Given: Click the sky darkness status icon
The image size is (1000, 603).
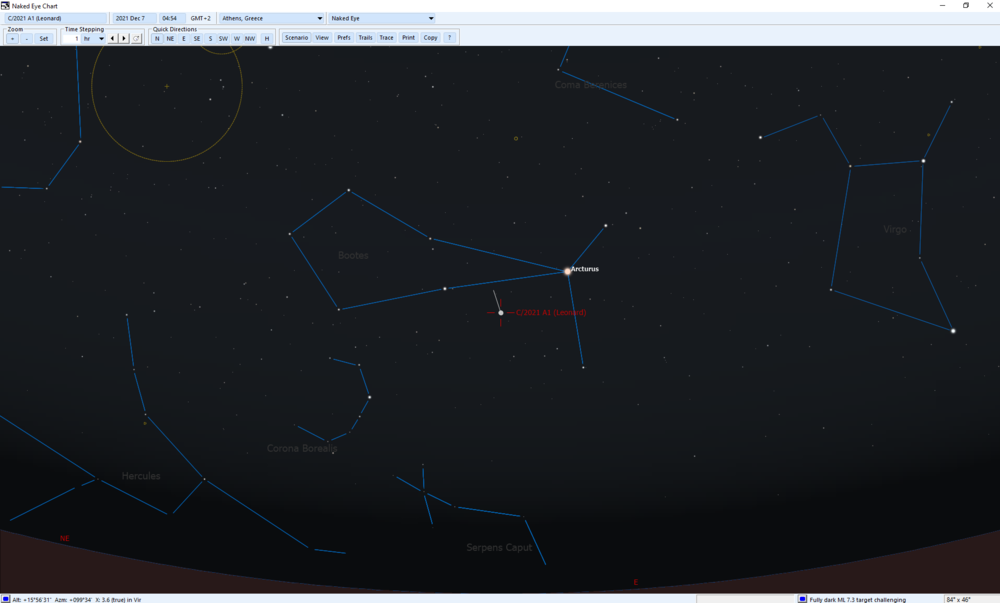Looking at the screenshot, I should point(803,599).
